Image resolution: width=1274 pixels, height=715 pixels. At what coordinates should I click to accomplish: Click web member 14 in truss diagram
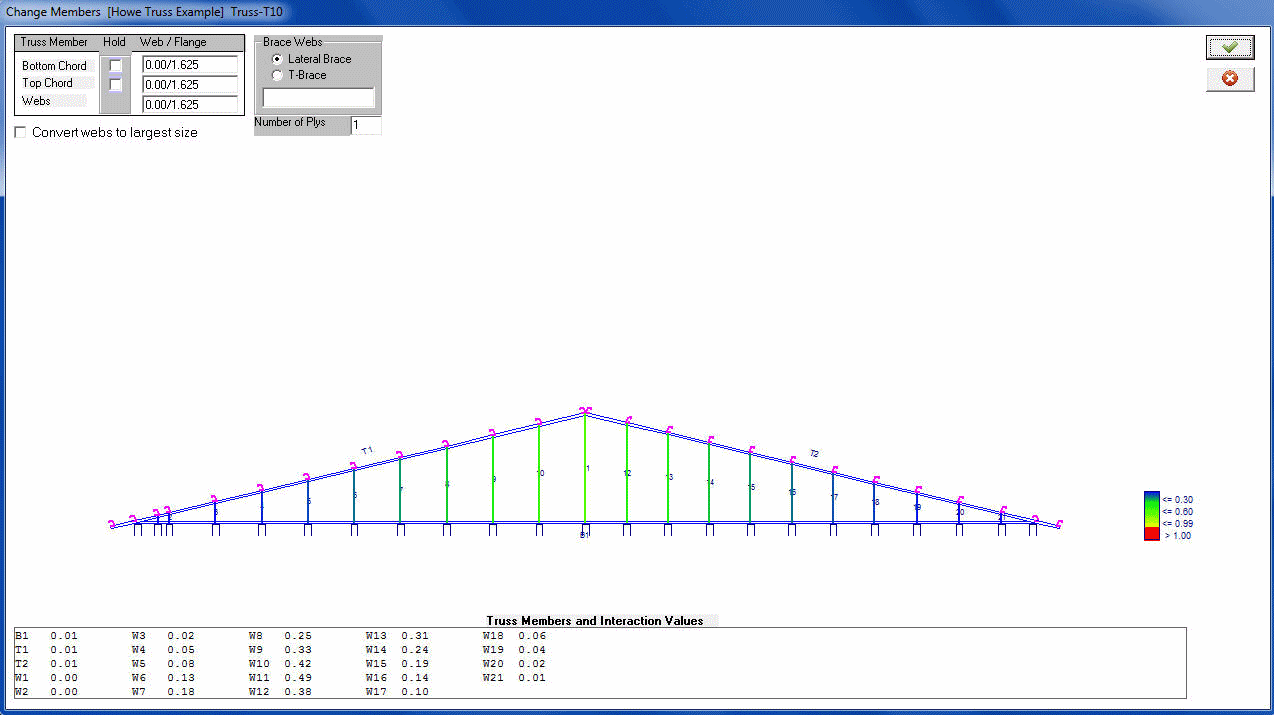pyautogui.click(x=709, y=482)
